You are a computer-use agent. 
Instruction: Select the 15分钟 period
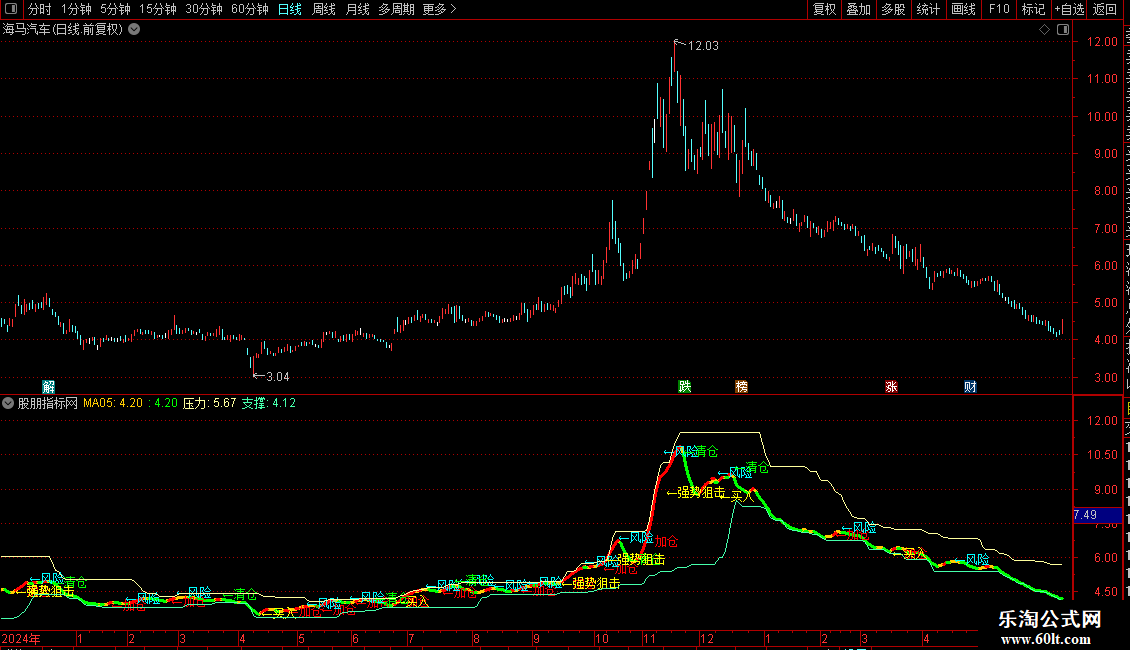point(158,9)
